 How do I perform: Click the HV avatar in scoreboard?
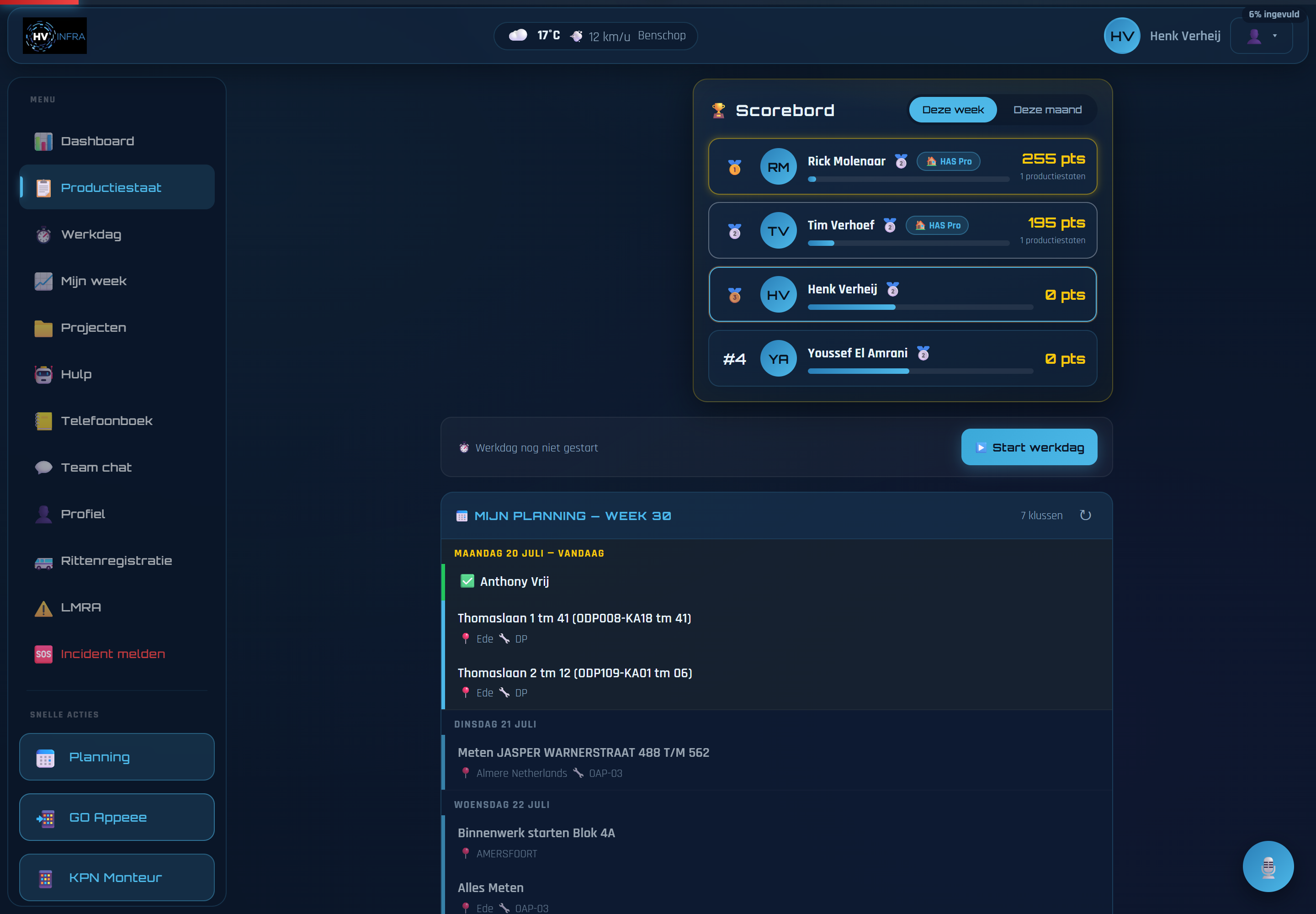778,295
